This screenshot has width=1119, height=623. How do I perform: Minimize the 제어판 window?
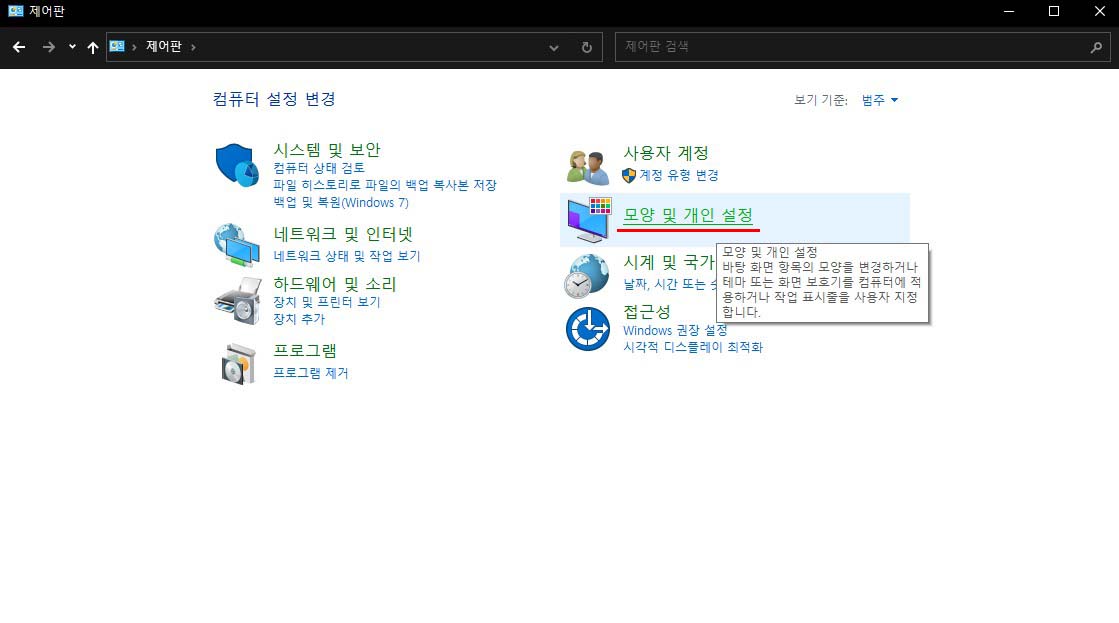[x=1009, y=11]
